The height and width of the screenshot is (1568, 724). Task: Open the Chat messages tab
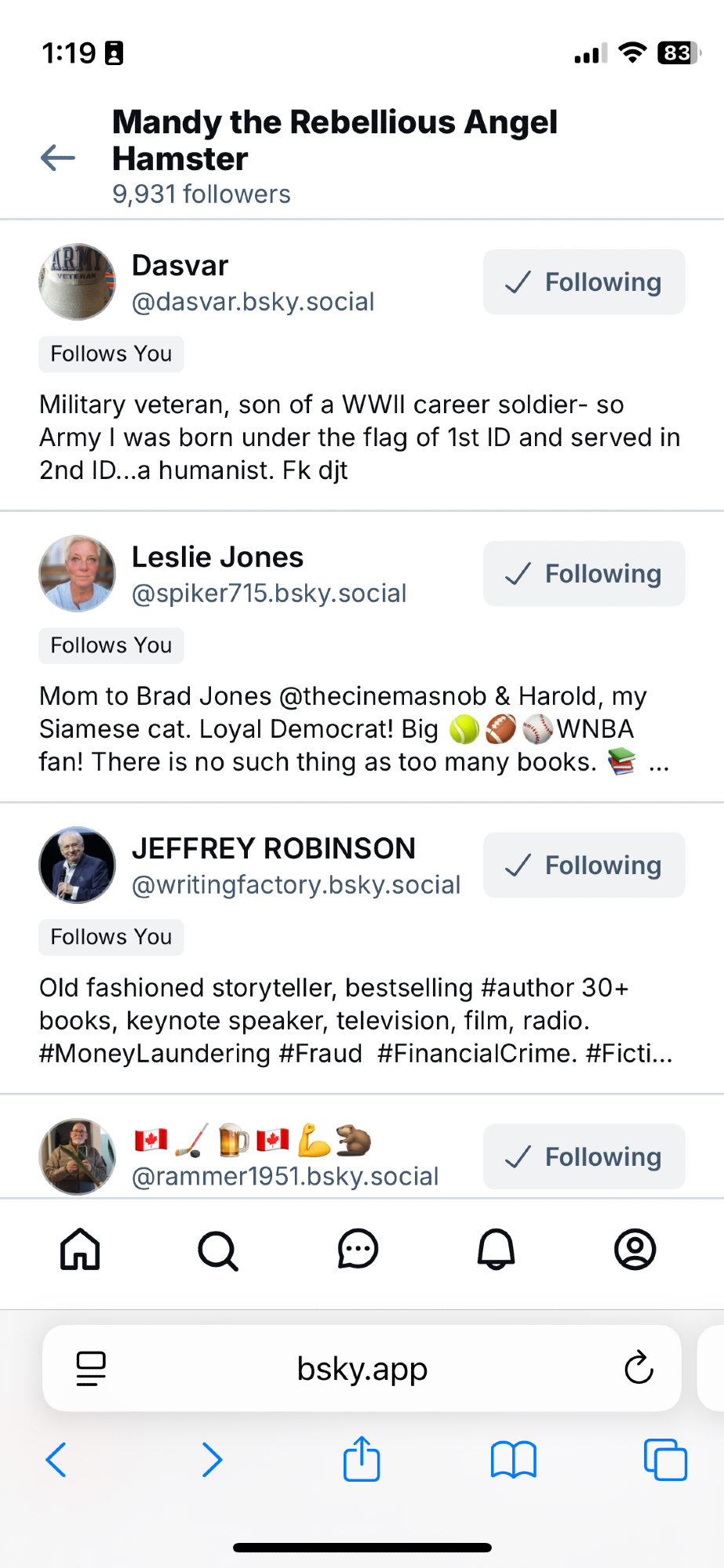(358, 1249)
